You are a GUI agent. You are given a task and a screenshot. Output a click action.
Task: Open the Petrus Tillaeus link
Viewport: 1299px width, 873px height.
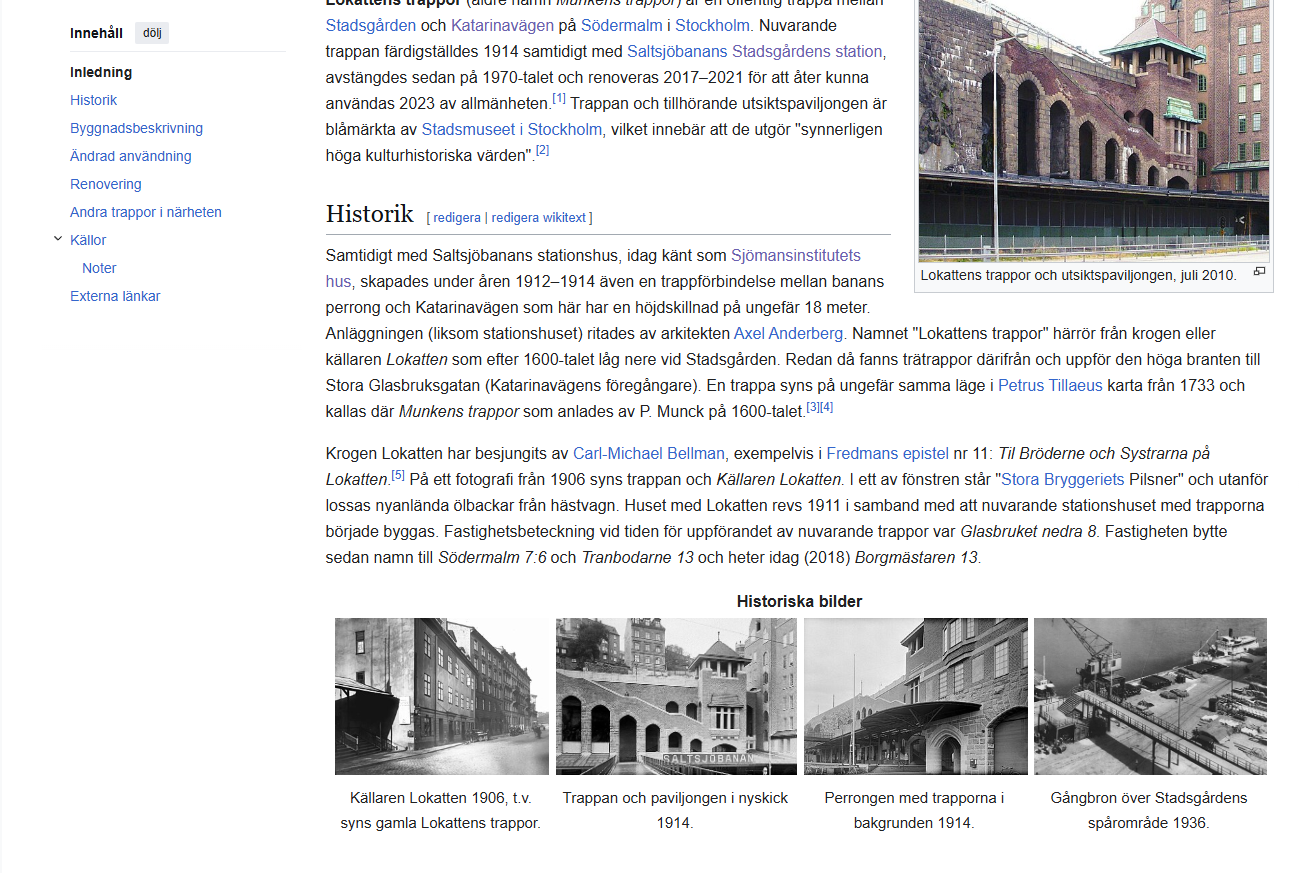coord(1050,385)
